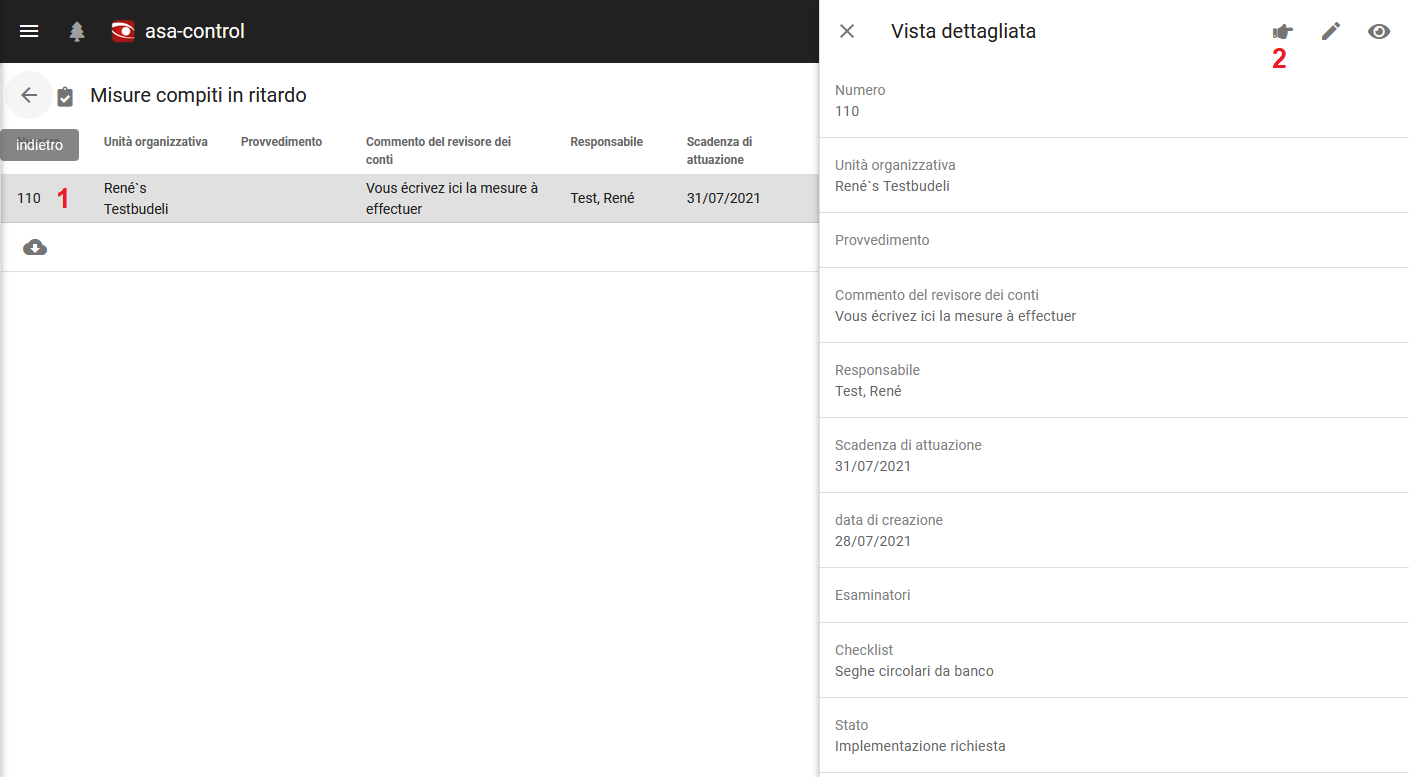The height and width of the screenshot is (777, 1409).
Task: Click 'Test, René' under Responsabile in details
Action: click(x=868, y=391)
